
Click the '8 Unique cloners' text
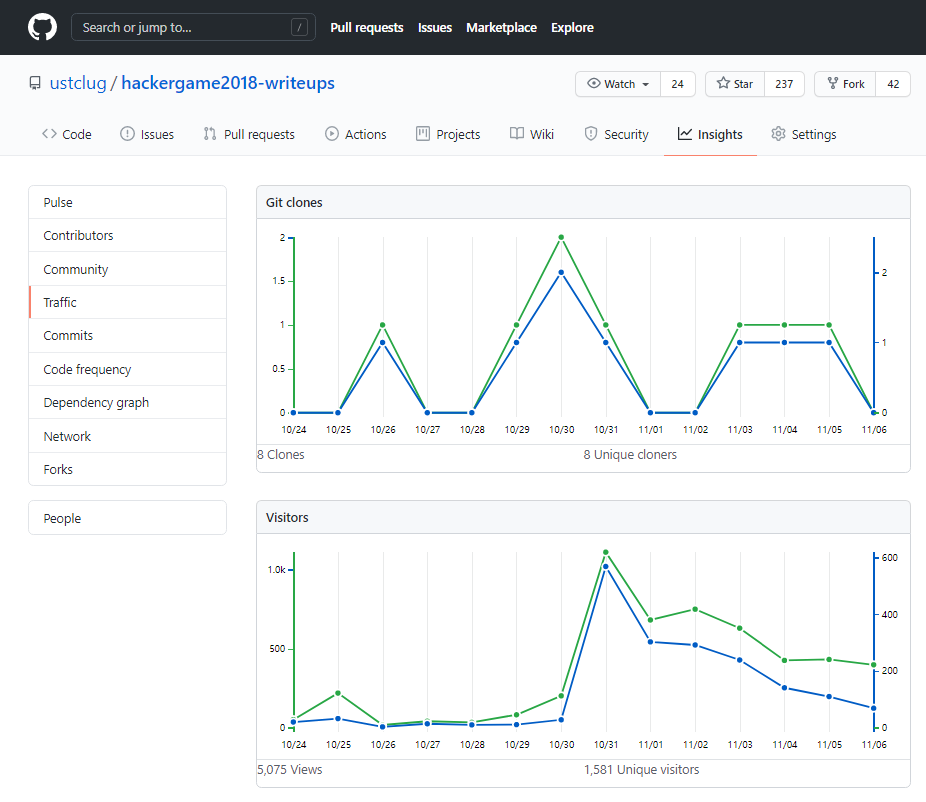click(630, 455)
